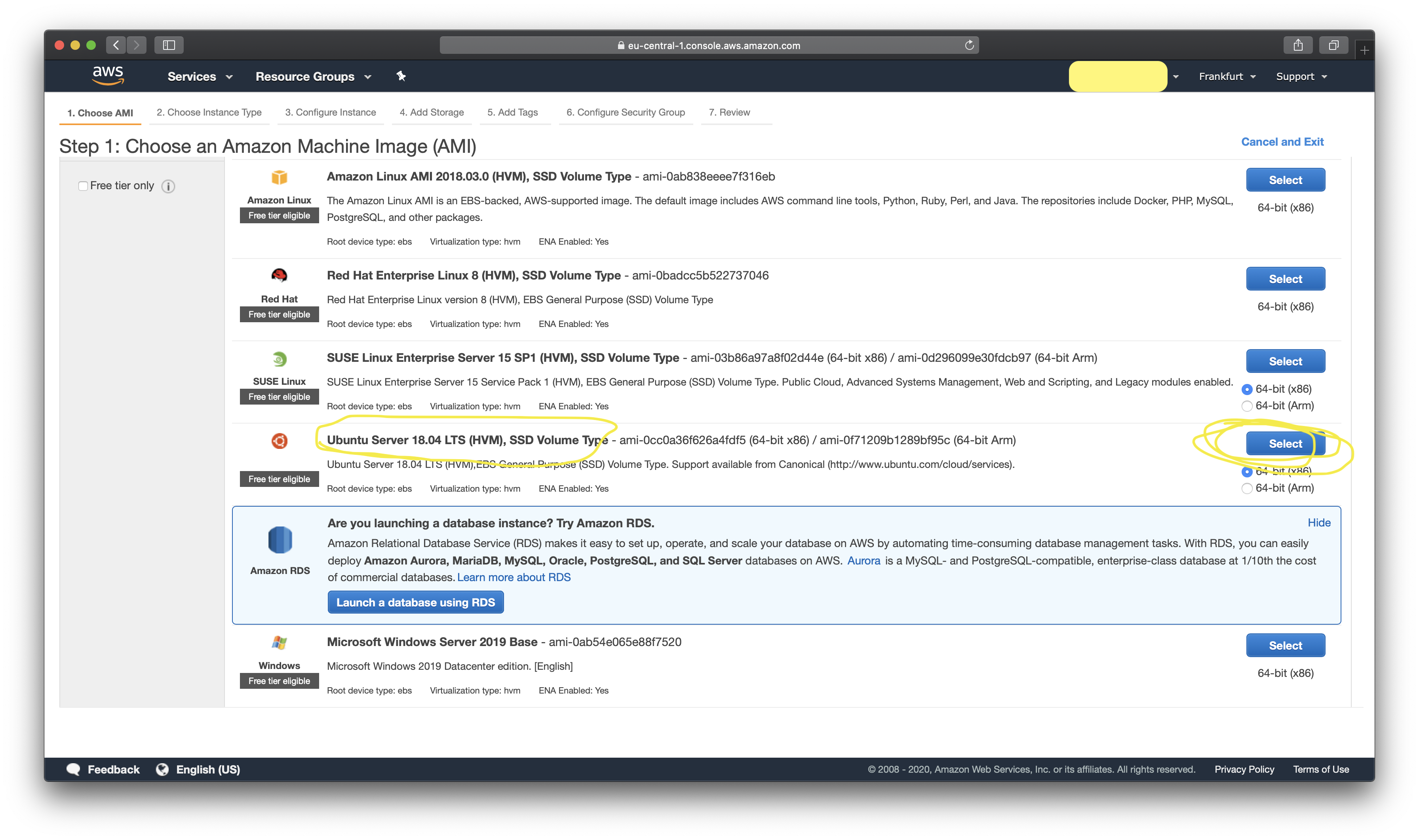Click the Red Hat logo icon
Screen dimensions: 1419x840
click(279, 276)
